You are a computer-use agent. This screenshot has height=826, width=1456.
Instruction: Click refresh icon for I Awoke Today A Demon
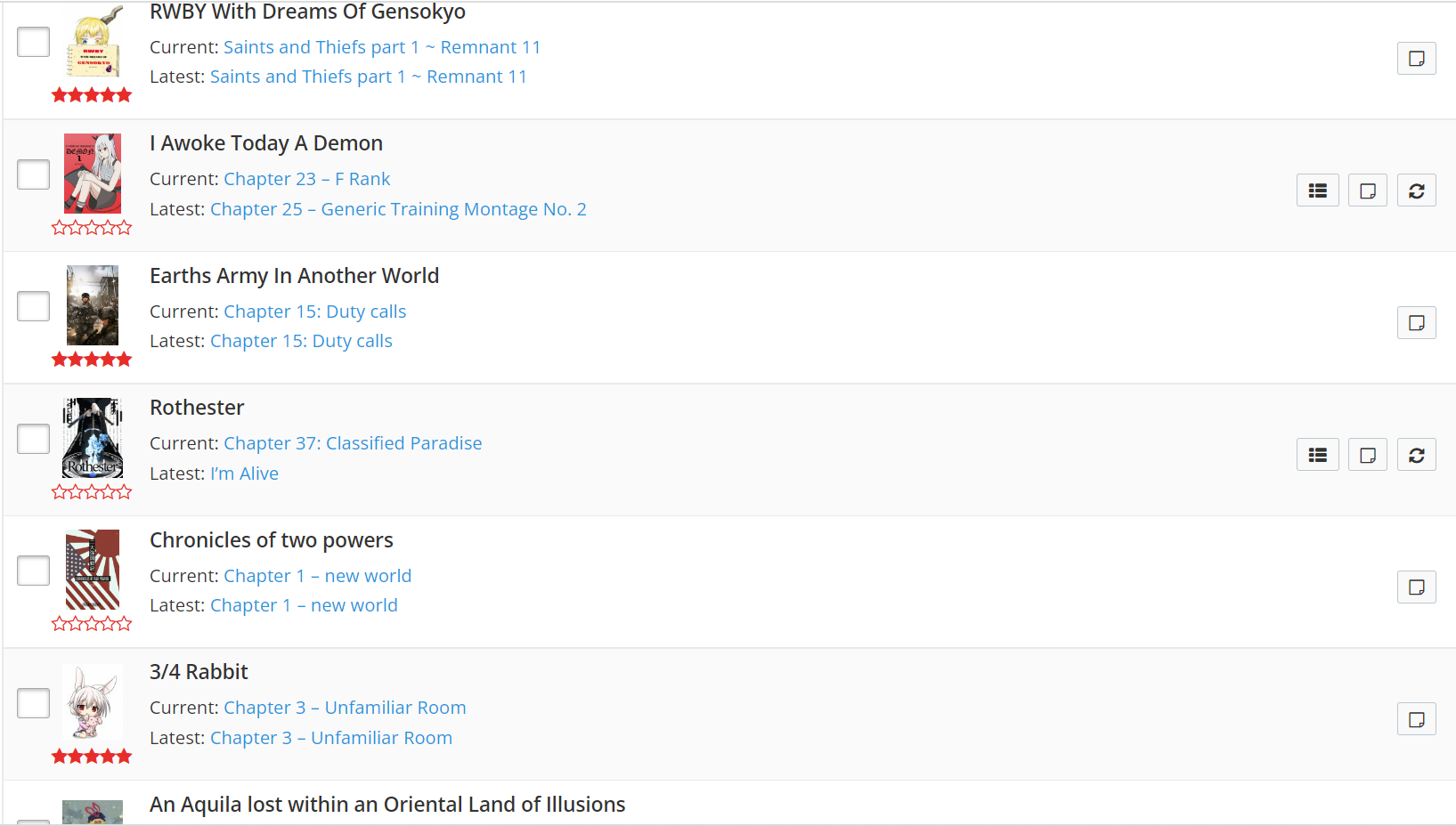click(x=1416, y=190)
